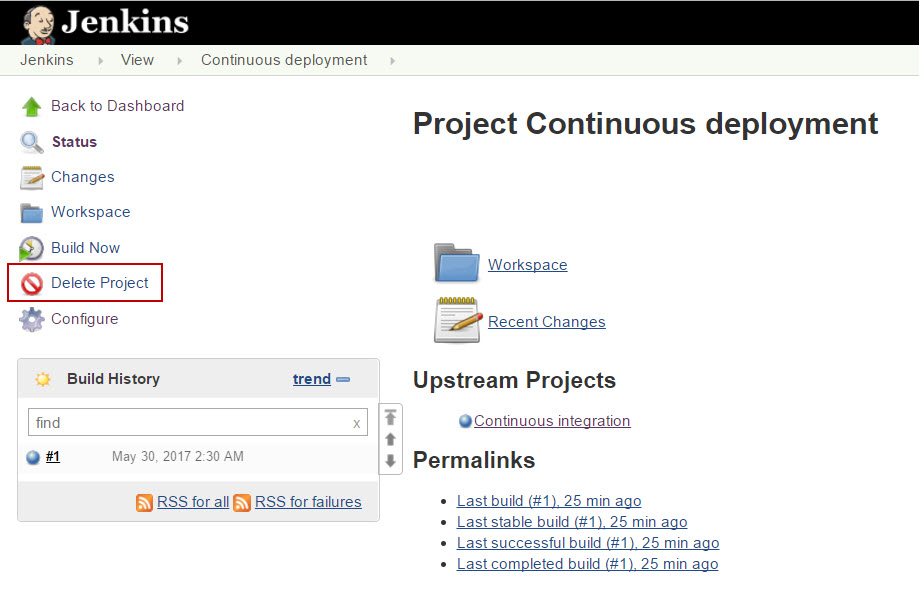Image resolution: width=919 pixels, height=592 pixels.
Task: Click the Status magnifying glass icon
Action: [32, 142]
